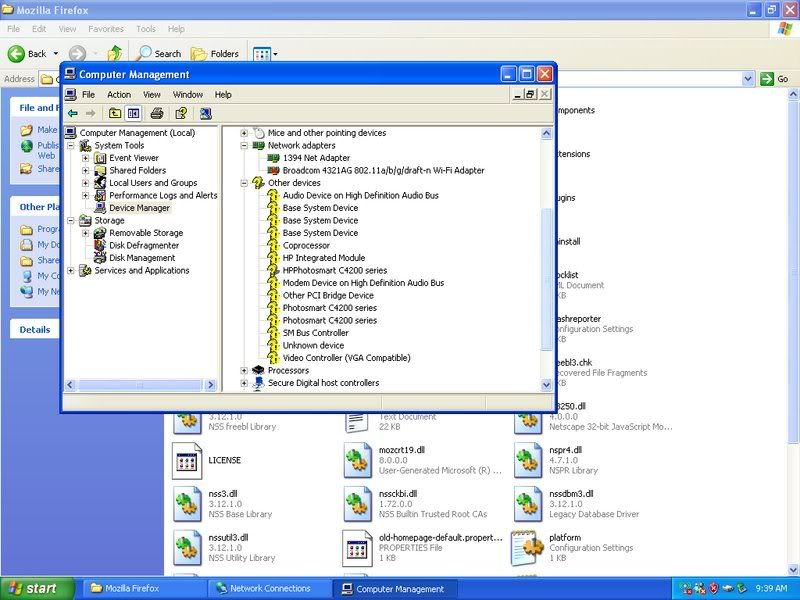Collapse the System Tools tree node
This screenshot has height=600, width=800.
(71, 145)
